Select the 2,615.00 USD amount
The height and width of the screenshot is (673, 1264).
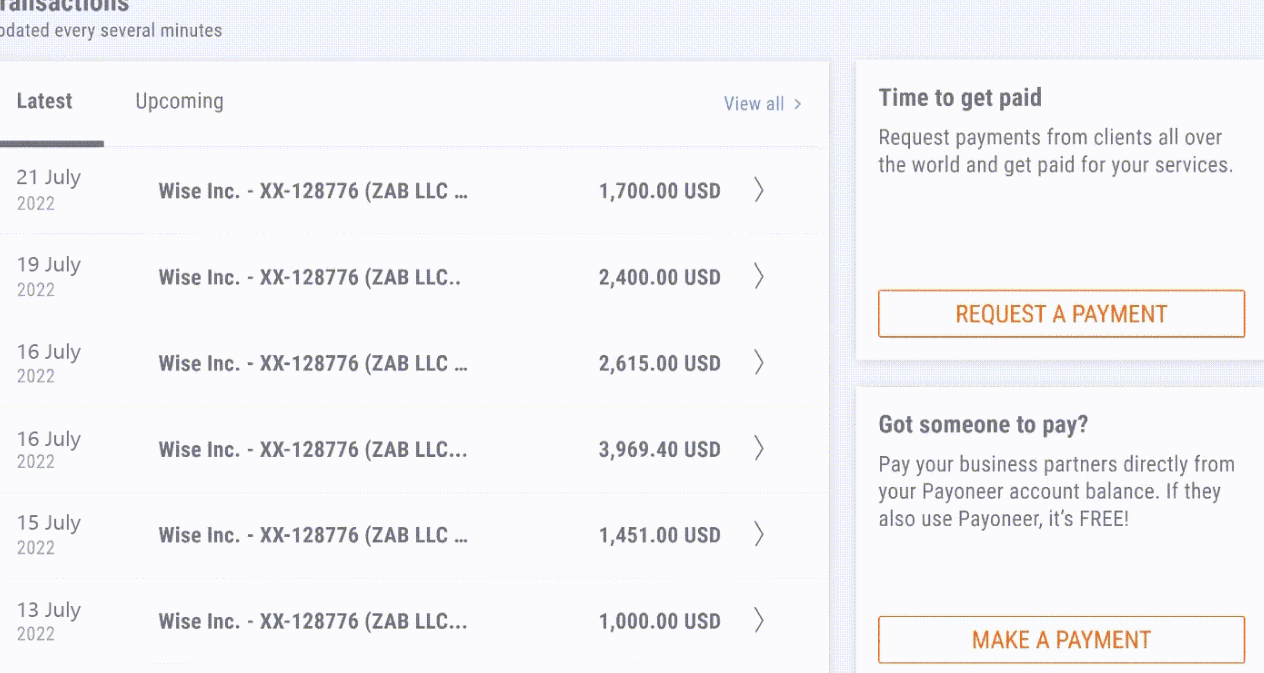pos(660,363)
